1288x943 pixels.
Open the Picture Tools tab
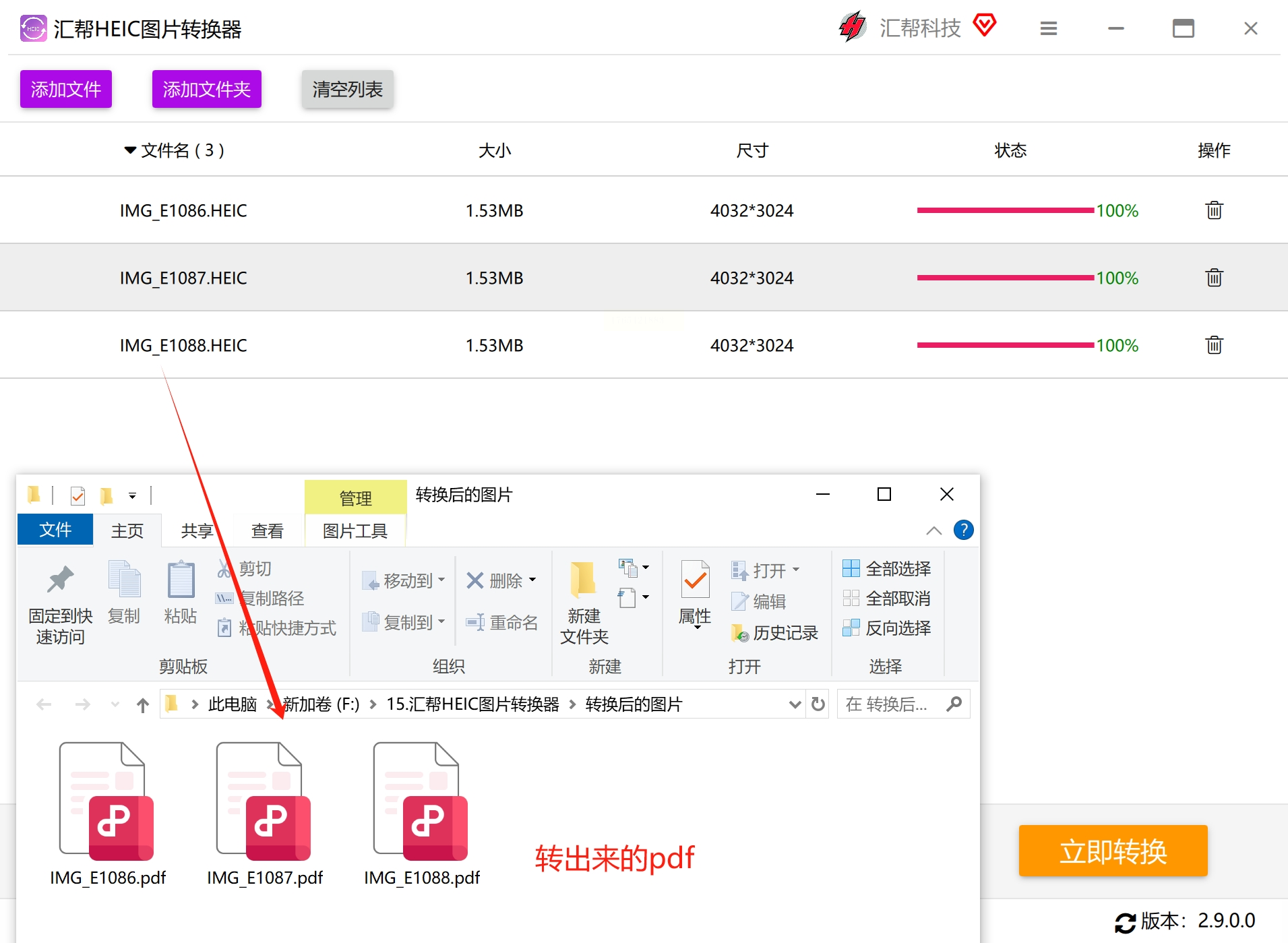[355, 531]
